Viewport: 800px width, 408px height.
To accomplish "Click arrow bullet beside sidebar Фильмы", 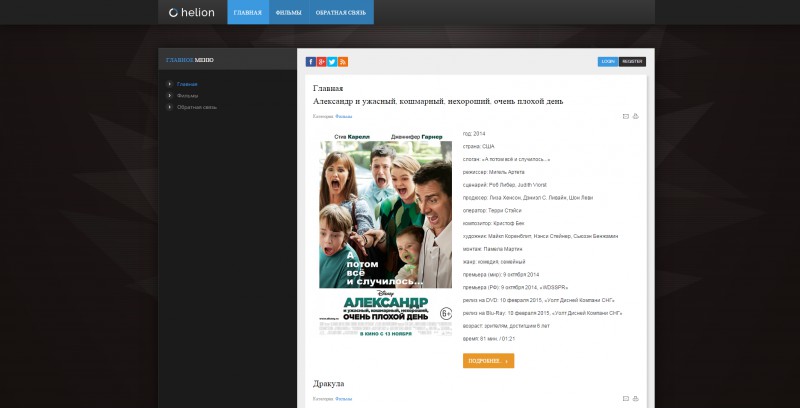I will click(169, 95).
